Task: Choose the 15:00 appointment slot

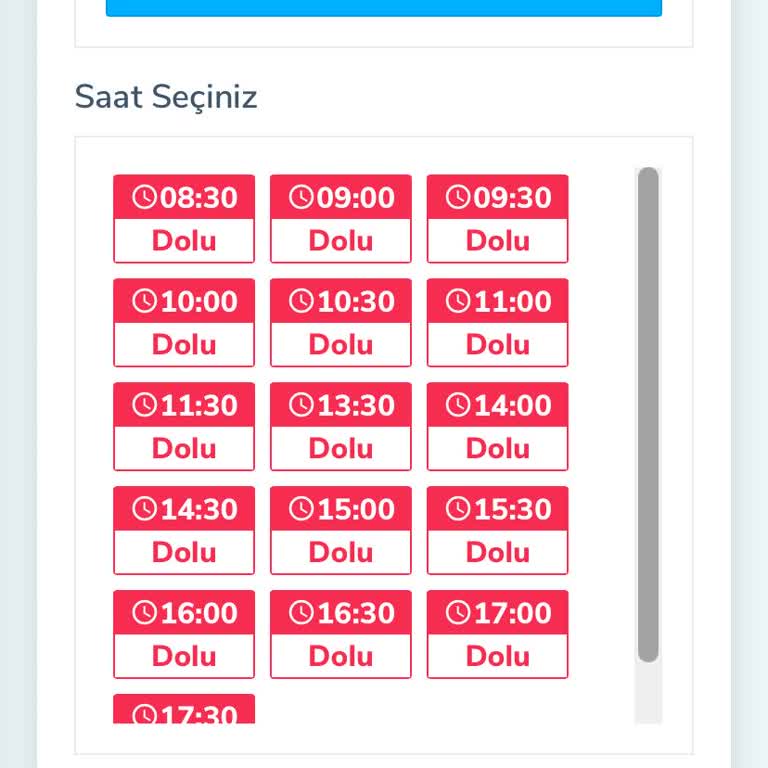Action: (x=340, y=530)
